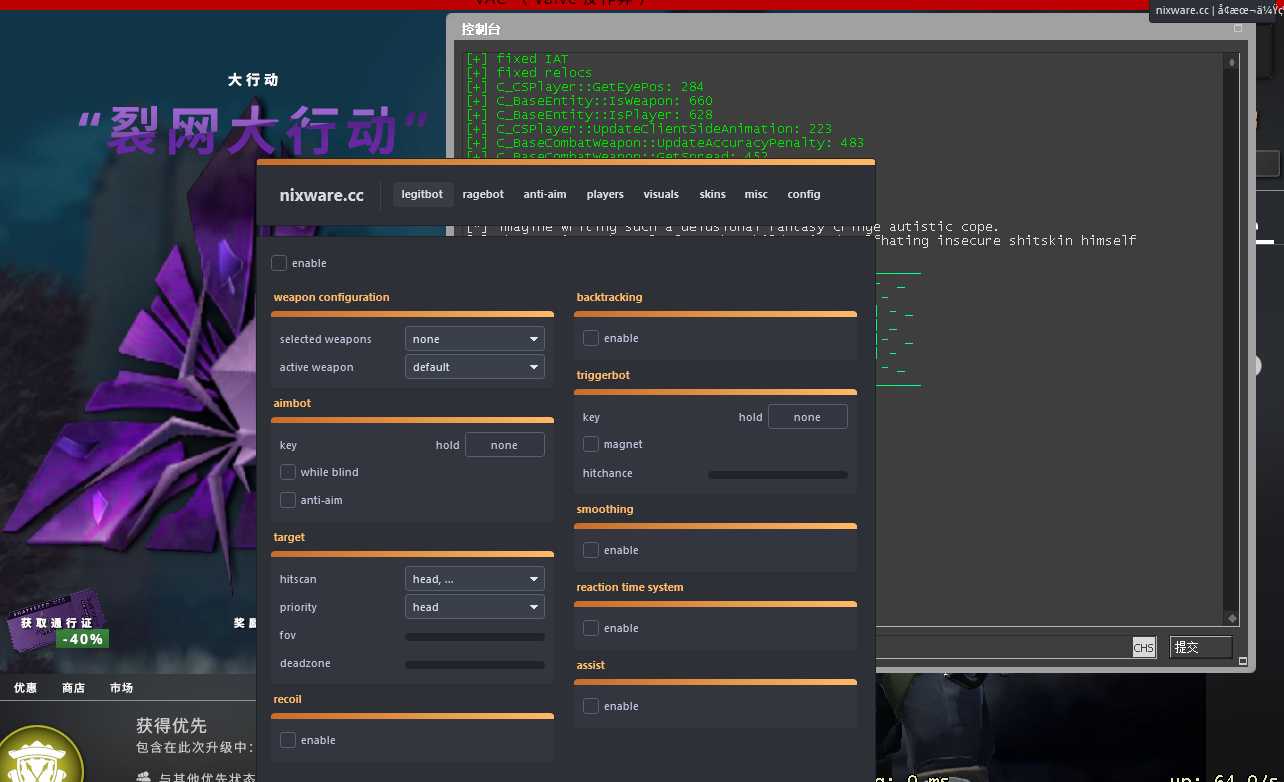The height and width of the screenshot is (782, 1284).
Task: Enable the main legitbot checkbox
Action: 279,263
